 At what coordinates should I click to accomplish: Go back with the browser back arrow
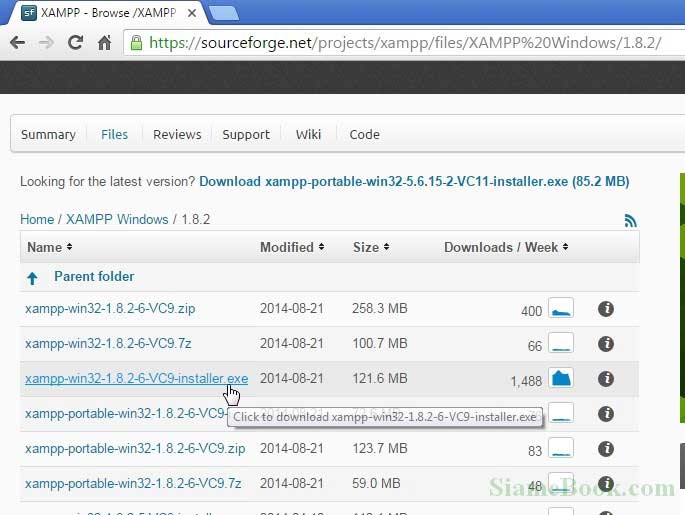click(x=17, y=43)
